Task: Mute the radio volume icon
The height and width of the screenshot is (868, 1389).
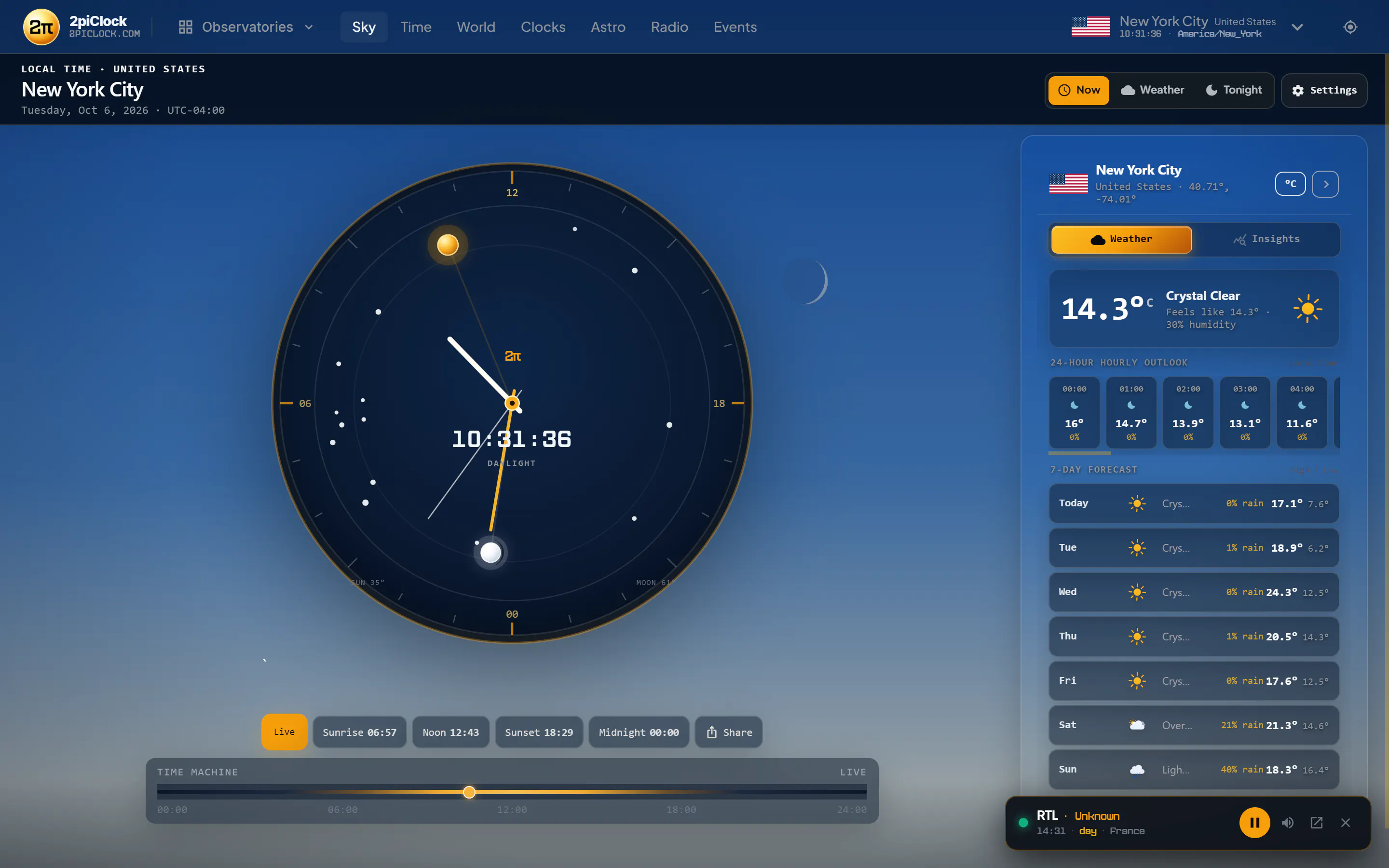Action: tap(1287, 822)
